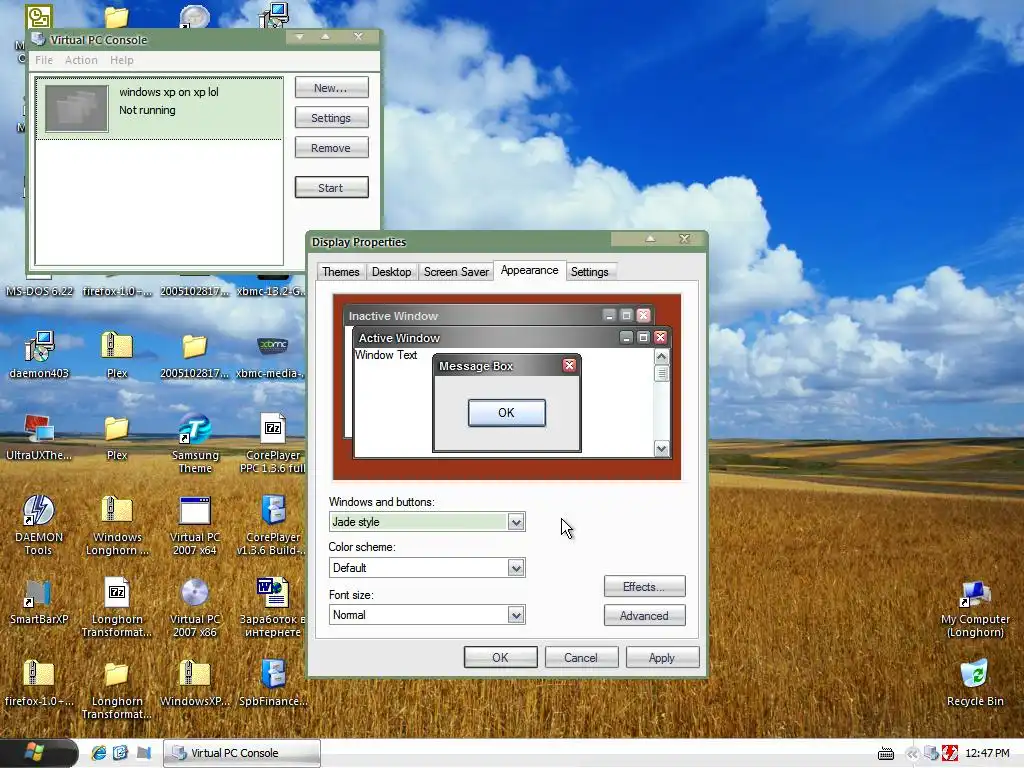This screenshot has height=768, width=1024.
Task: Select the UltraUXThe... desktop icon
Action: [39, 428]
